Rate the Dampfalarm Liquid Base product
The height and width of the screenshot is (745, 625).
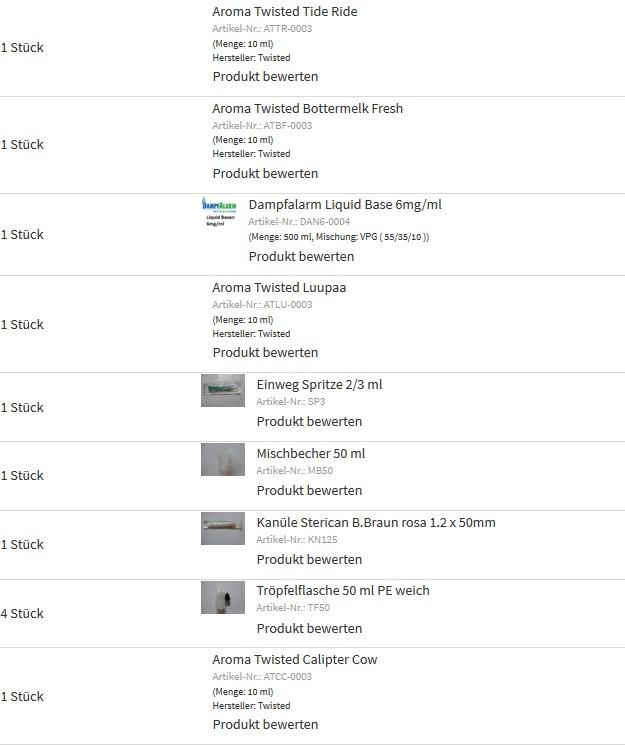(x=301, y=257)
